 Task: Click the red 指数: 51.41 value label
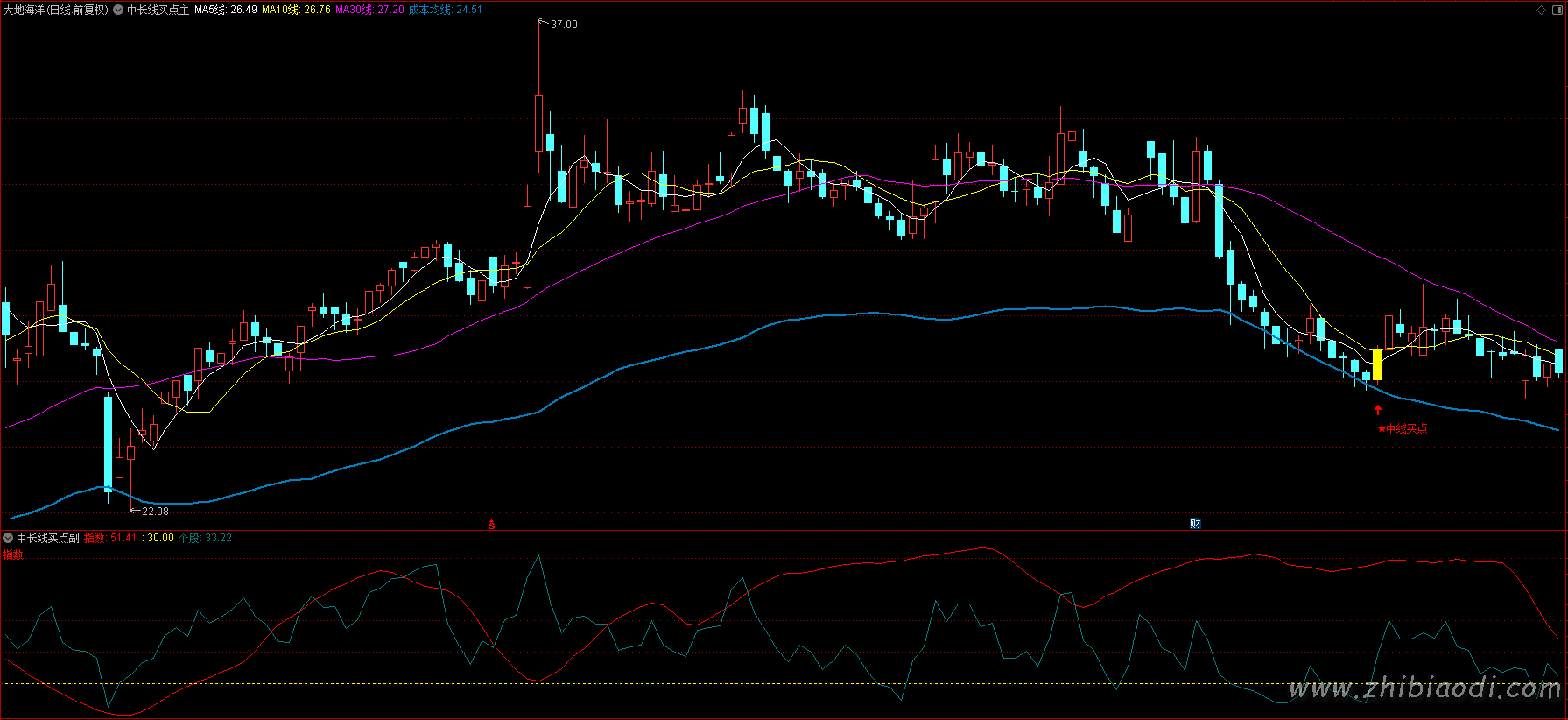(x=110, y=538)
